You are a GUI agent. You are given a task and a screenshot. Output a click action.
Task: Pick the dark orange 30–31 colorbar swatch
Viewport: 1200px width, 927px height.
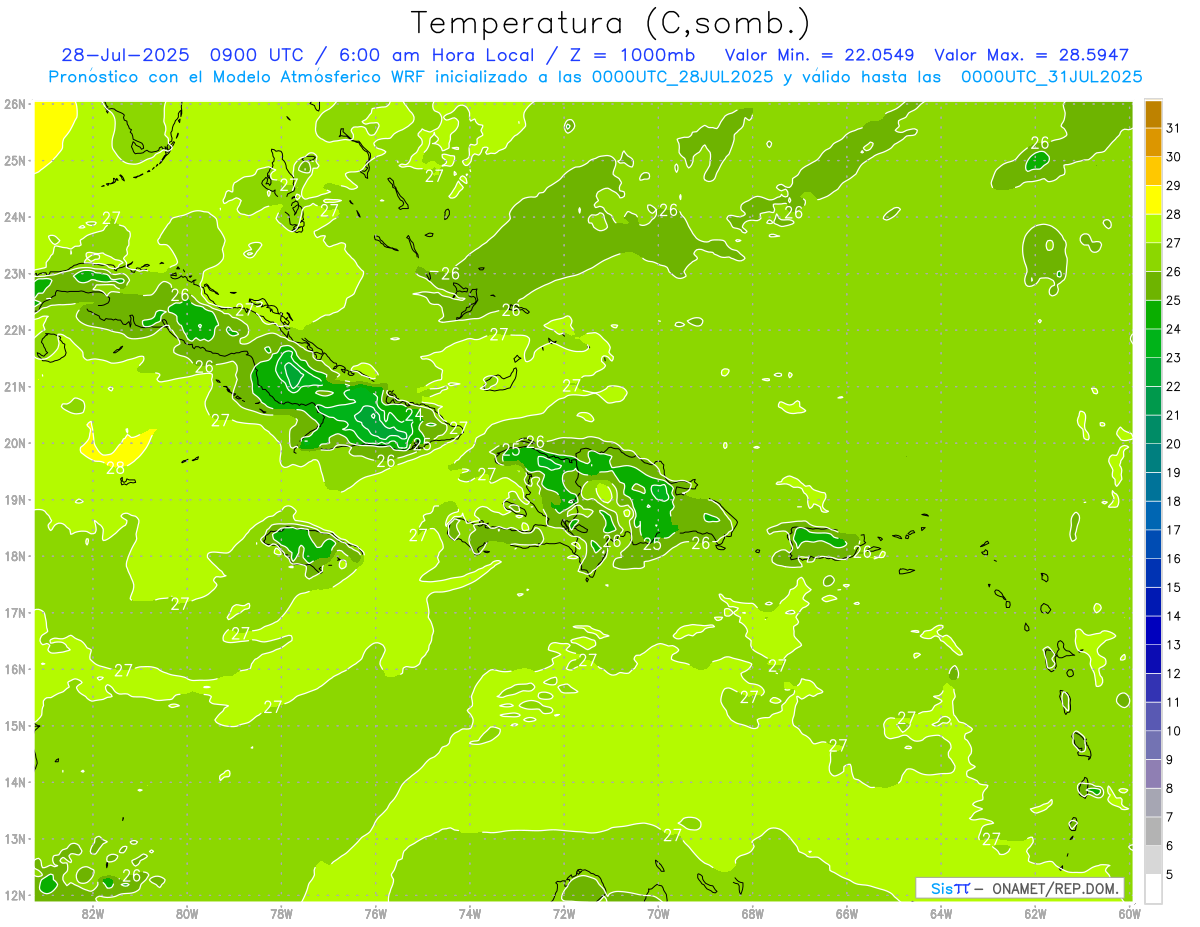[1153, 142]
